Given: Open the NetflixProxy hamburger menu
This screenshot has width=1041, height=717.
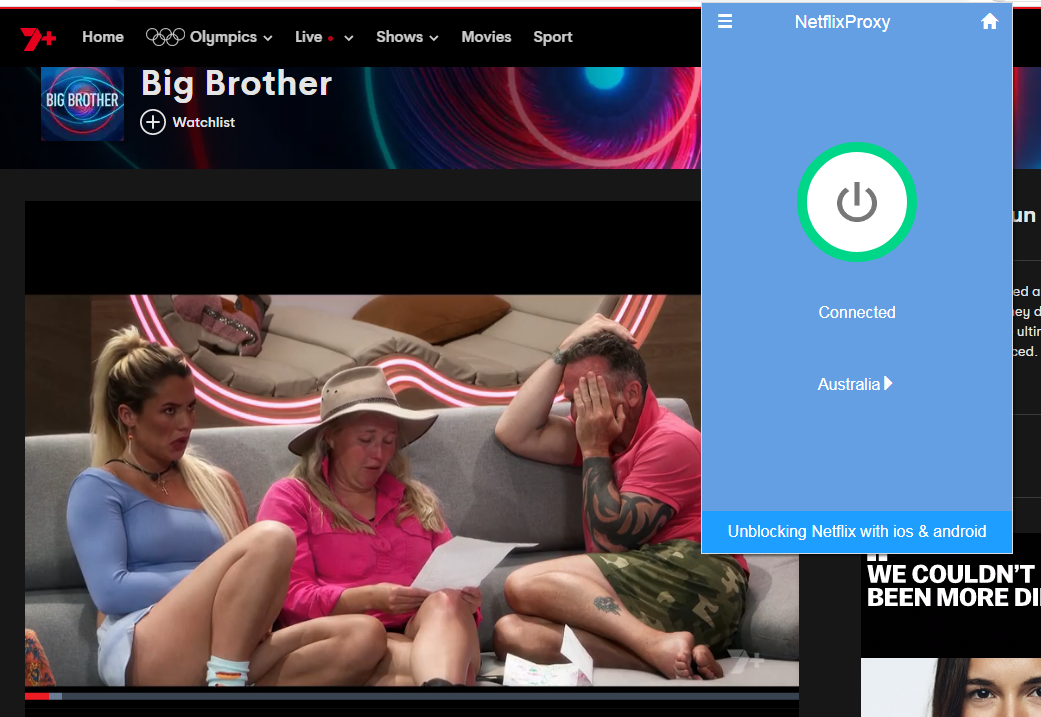Looking at the screenshot, I should coord(725,22).
